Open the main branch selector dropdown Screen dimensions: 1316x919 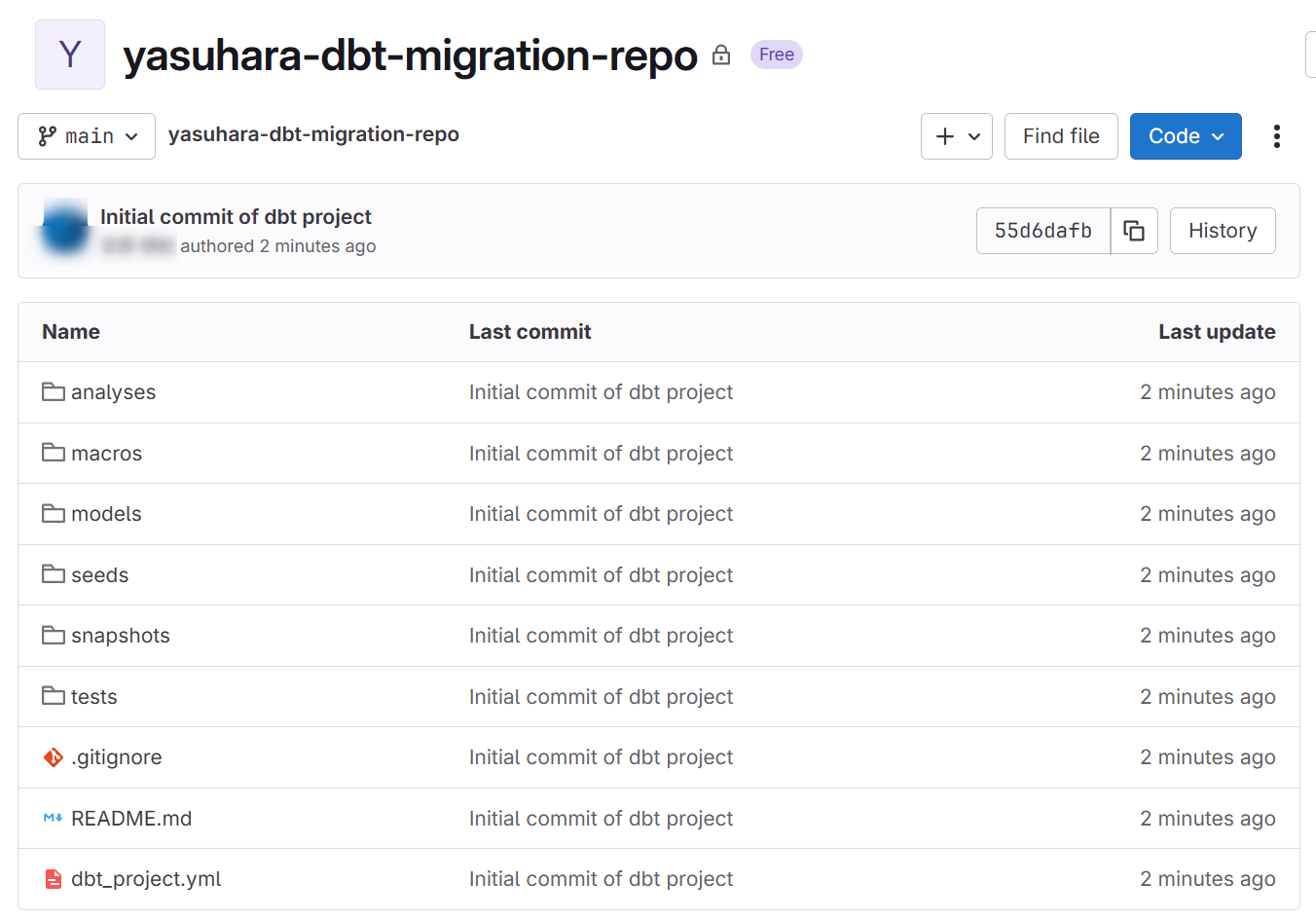(87, 136)
